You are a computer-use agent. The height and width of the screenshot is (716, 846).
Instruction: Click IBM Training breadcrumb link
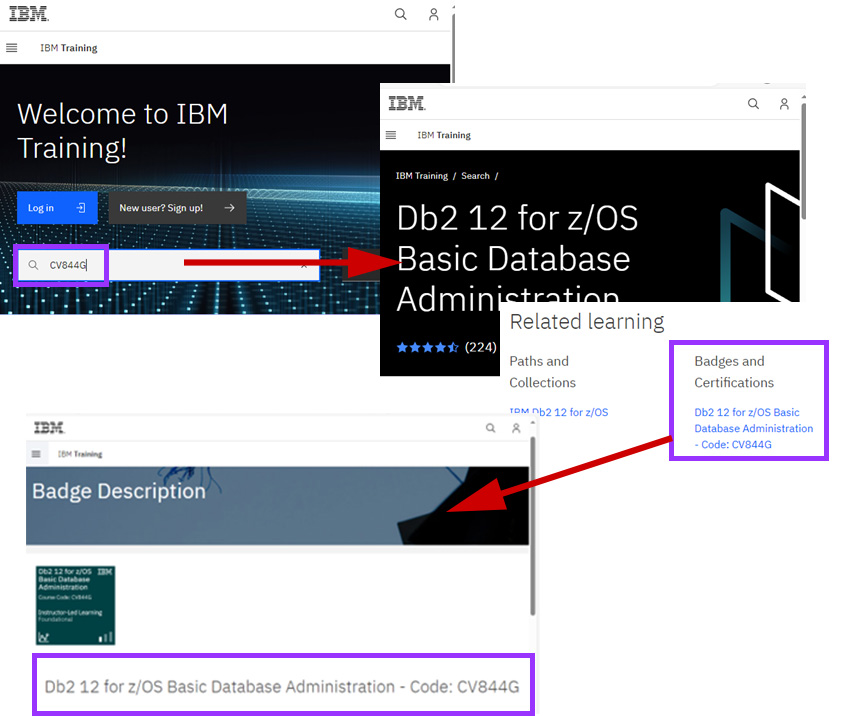pos(422,176)
